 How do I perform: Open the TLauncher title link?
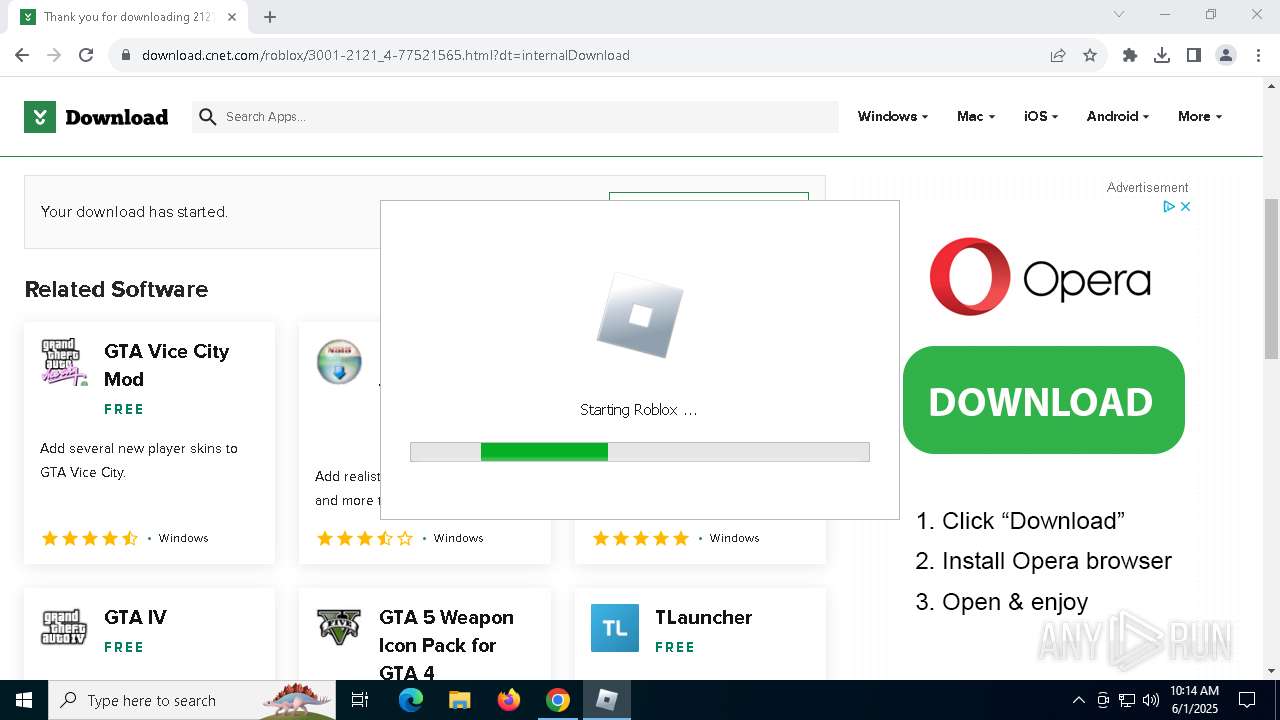[703, 617]
